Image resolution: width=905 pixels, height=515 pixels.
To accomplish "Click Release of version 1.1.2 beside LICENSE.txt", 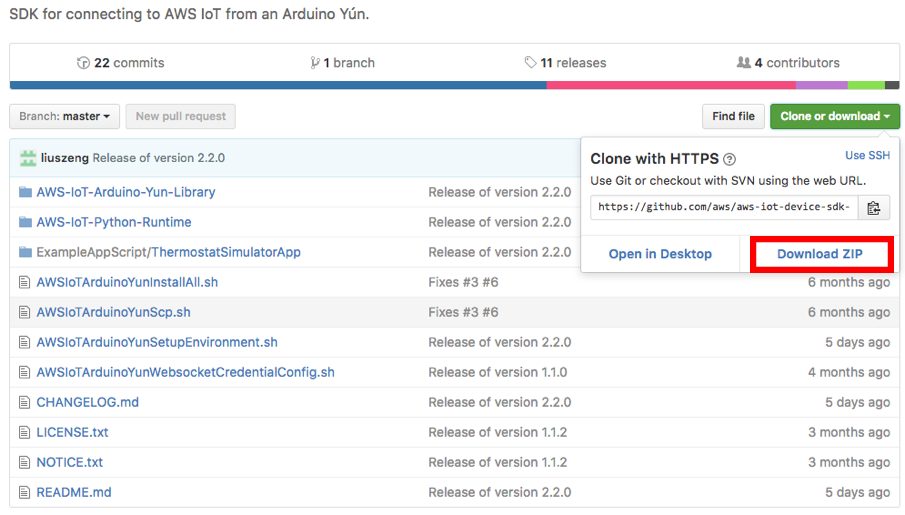I will coord(498,432).
